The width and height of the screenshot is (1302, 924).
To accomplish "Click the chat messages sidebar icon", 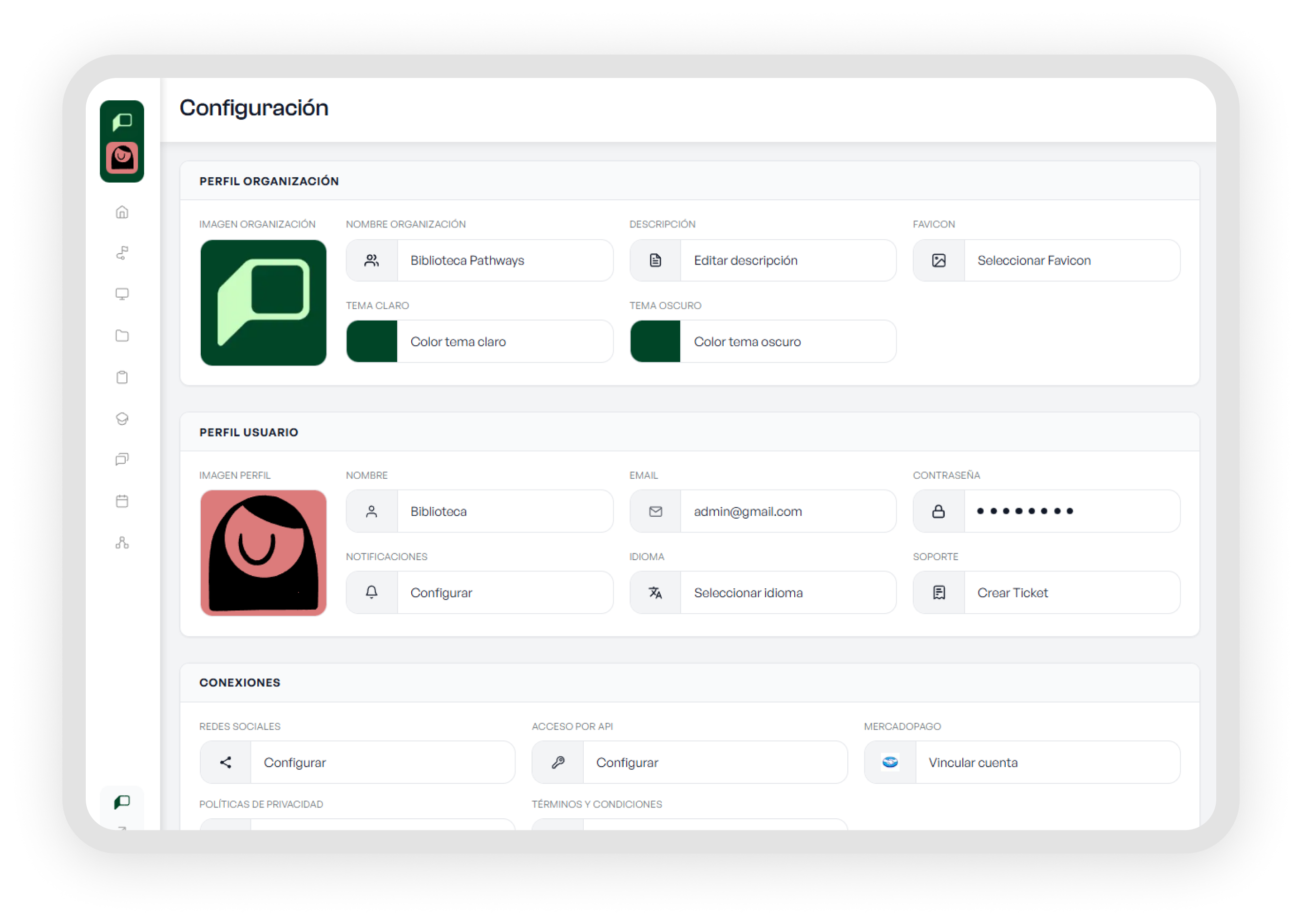I will click(122, 459).
